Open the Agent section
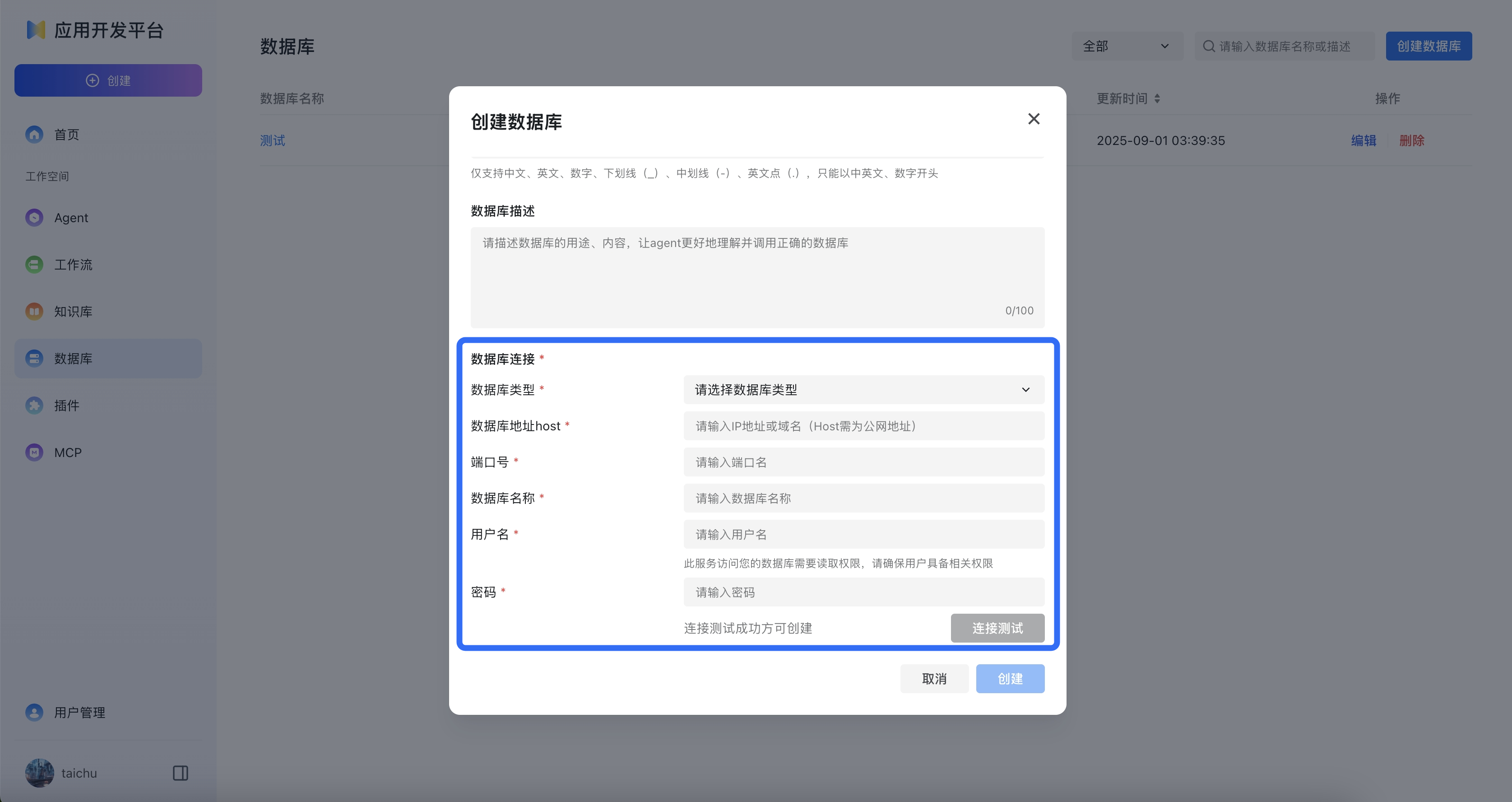The width and height of the screenshot is (1512, 802). pos(72,217)
